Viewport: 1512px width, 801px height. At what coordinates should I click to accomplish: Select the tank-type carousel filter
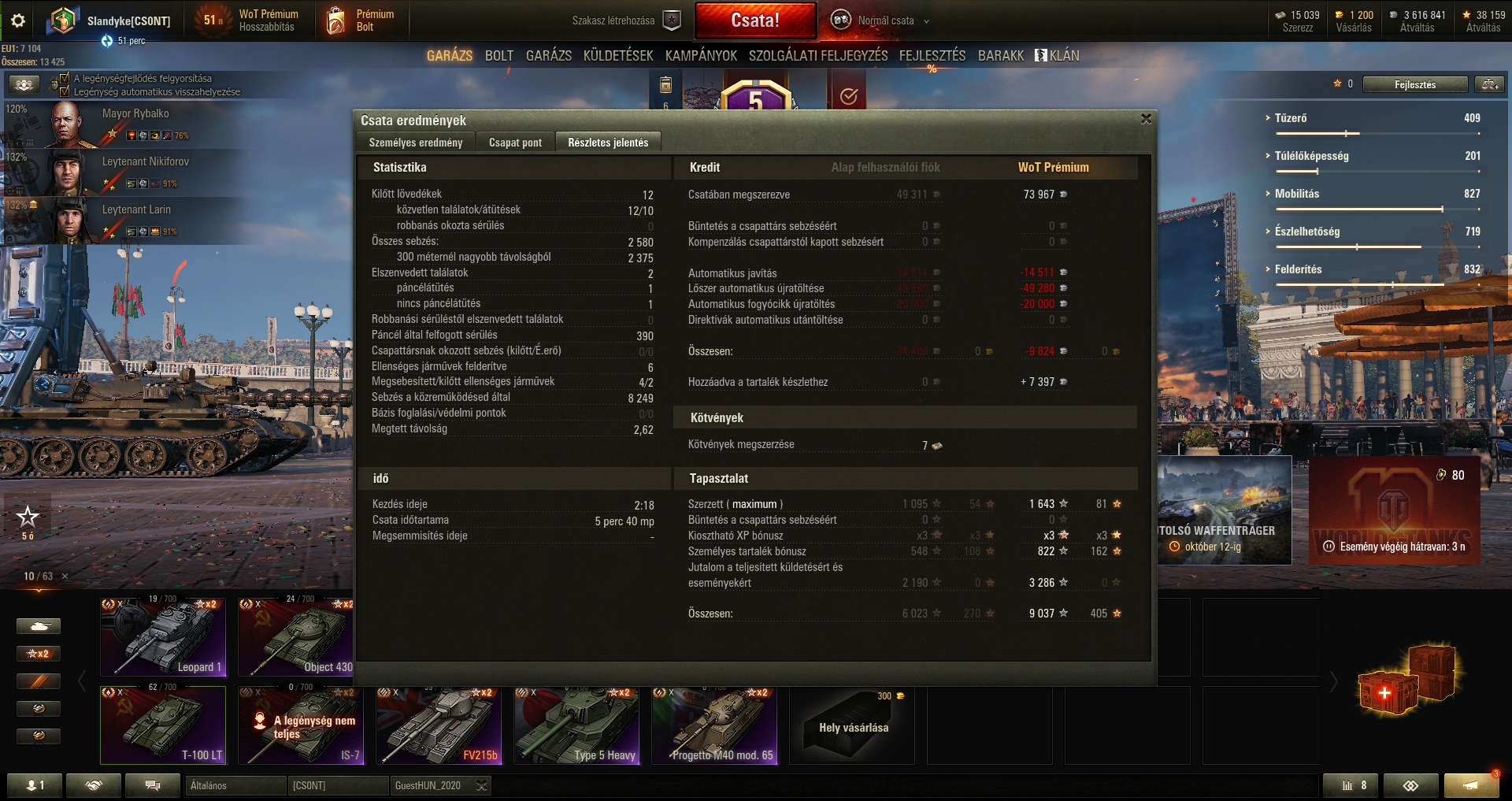(39, 626)
